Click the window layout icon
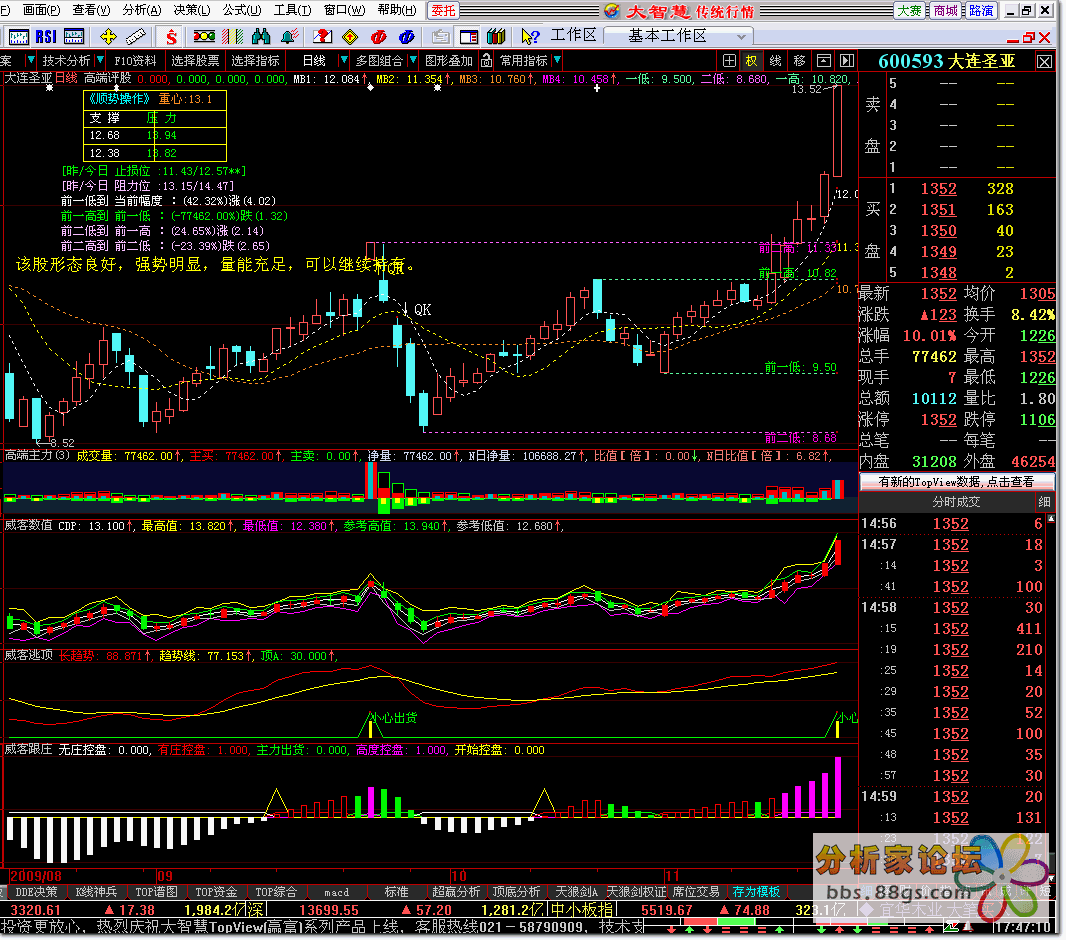 point(468,37)
